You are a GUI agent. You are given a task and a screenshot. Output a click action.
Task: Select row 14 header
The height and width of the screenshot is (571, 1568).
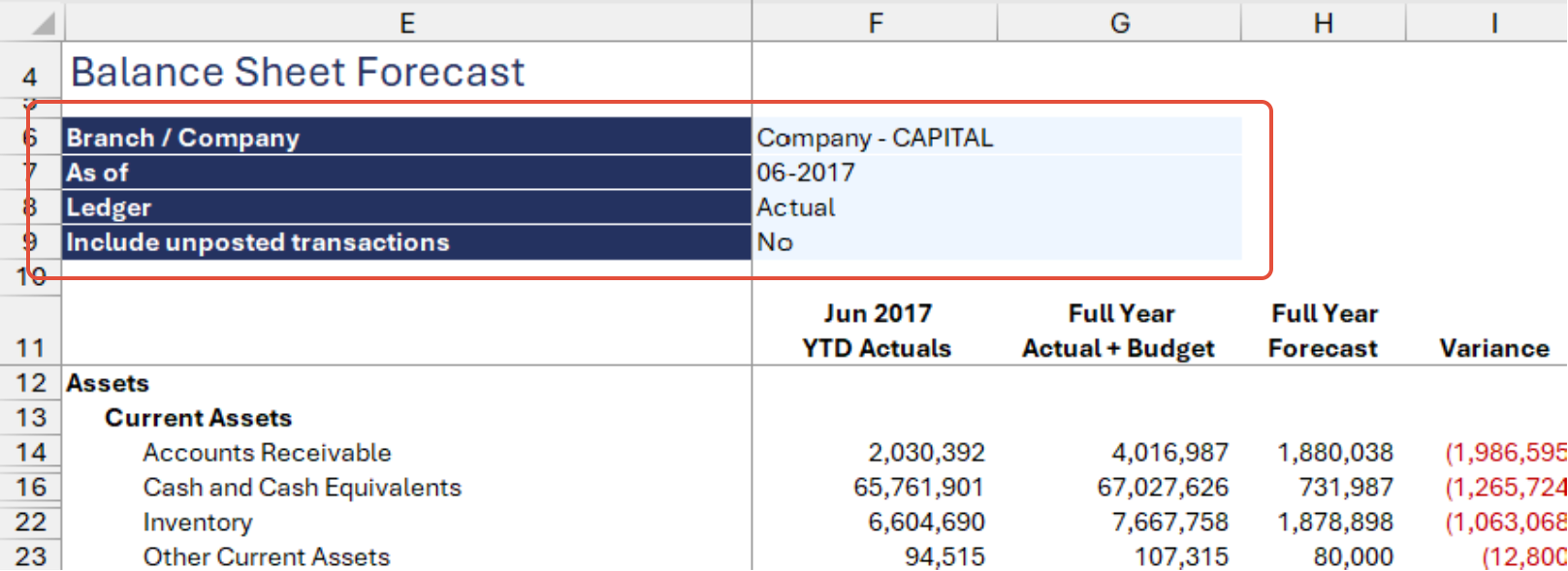[x=30, y=453]
